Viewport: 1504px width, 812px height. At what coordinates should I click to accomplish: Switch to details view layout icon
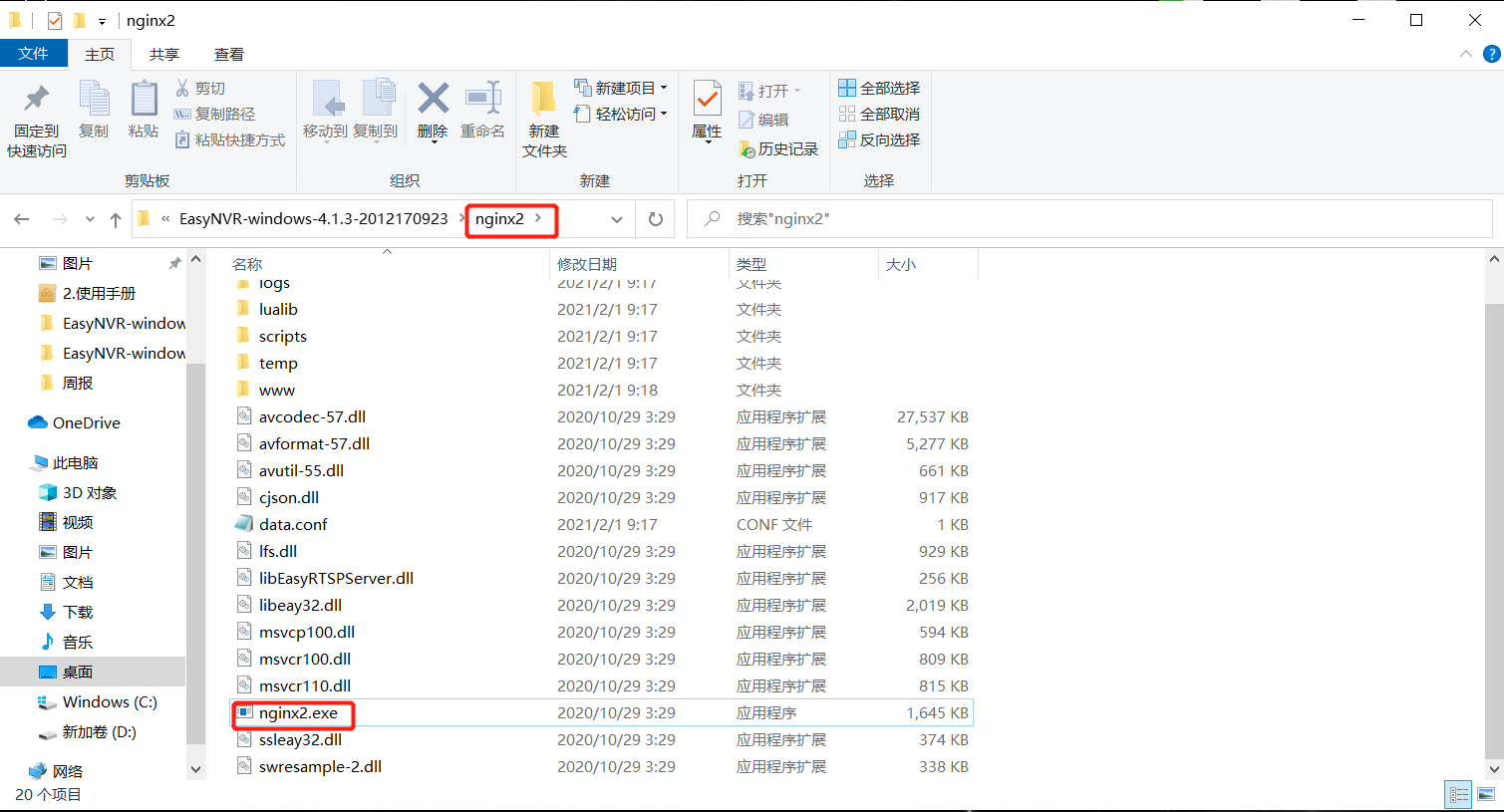click(1459, 794)
